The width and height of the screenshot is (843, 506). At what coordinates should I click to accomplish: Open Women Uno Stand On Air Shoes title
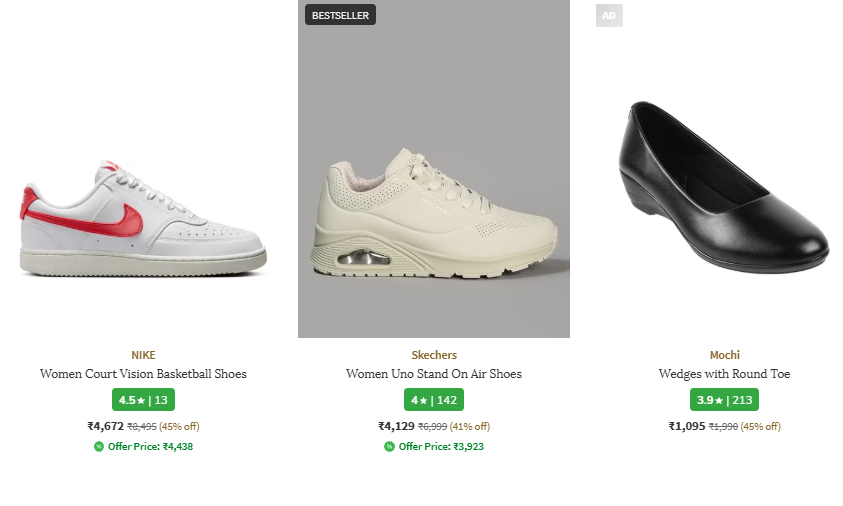[x=434, y=374]
